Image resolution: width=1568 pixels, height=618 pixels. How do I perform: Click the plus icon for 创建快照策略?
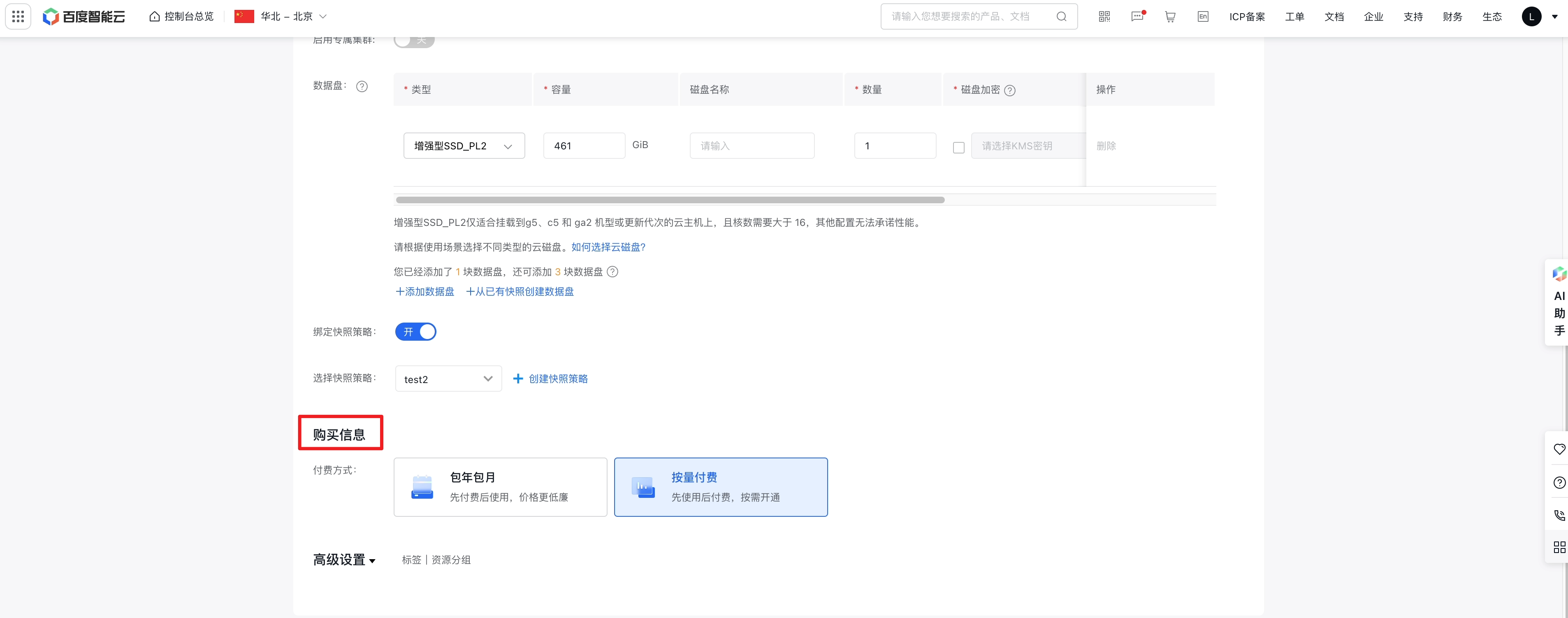coord(518,379)
